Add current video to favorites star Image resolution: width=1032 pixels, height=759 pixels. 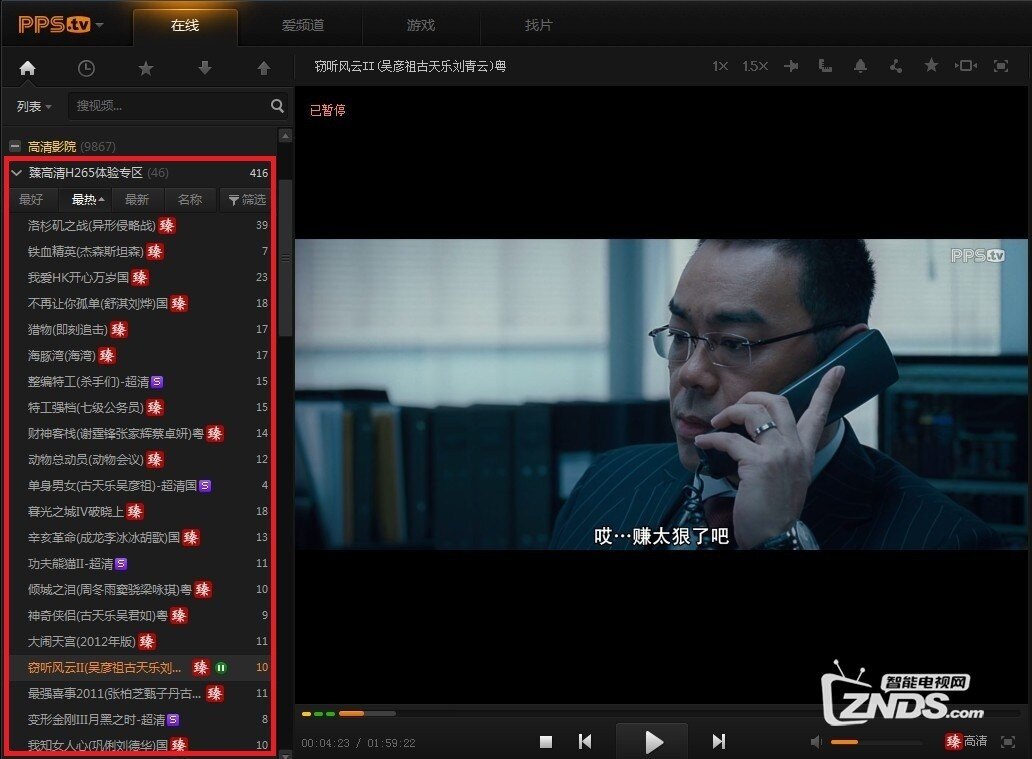click(931, 65)
